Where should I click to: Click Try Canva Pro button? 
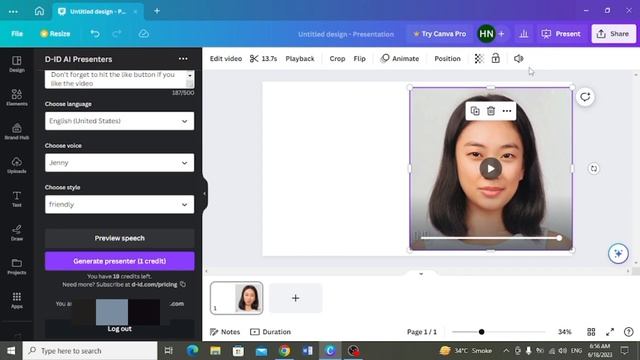click(x=440, y=34)
